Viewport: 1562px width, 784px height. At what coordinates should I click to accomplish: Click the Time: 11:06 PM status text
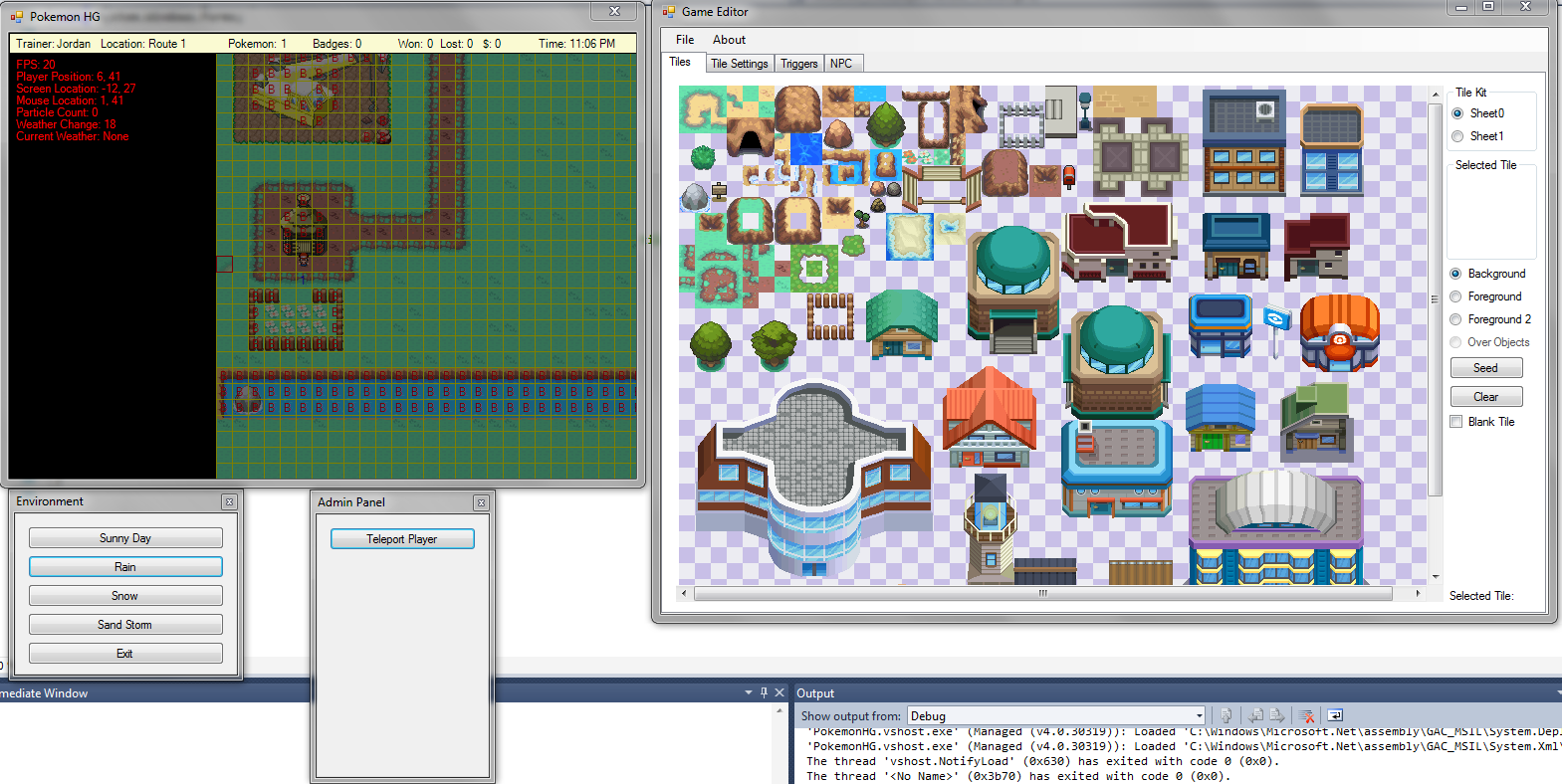click(x=576, y=44)
